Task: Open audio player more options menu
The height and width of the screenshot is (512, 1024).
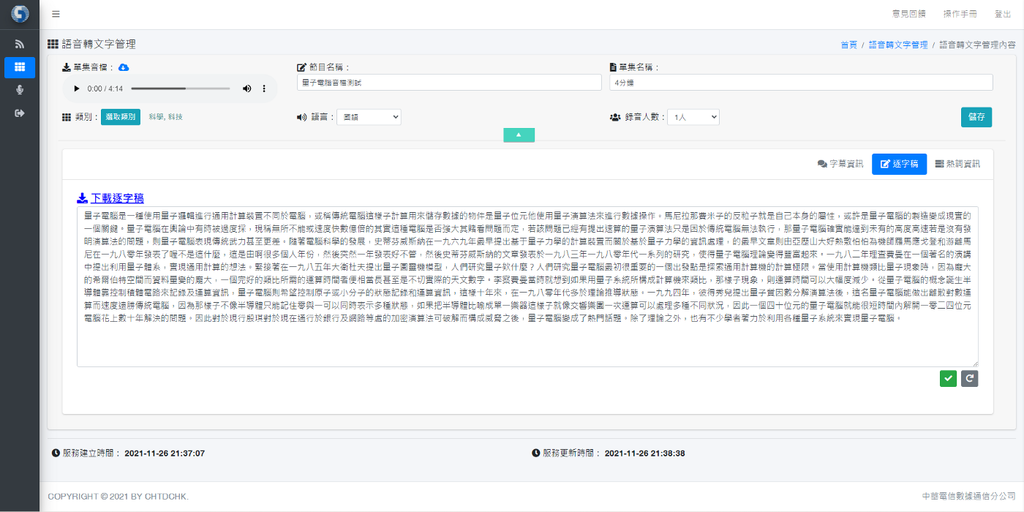Action: (264, 88)
